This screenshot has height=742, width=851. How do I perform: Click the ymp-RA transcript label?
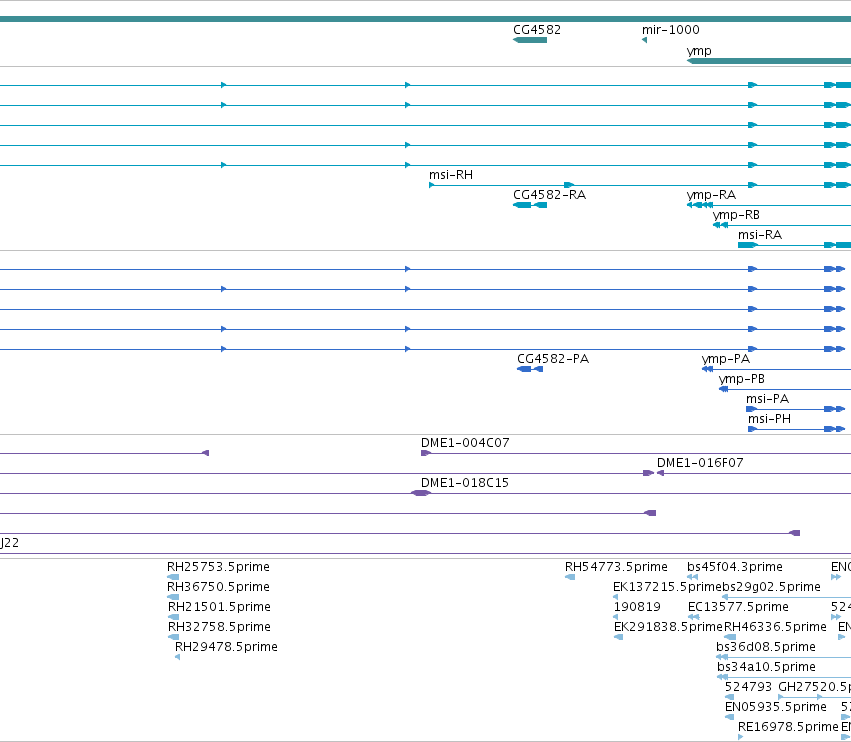click(711, 195)
